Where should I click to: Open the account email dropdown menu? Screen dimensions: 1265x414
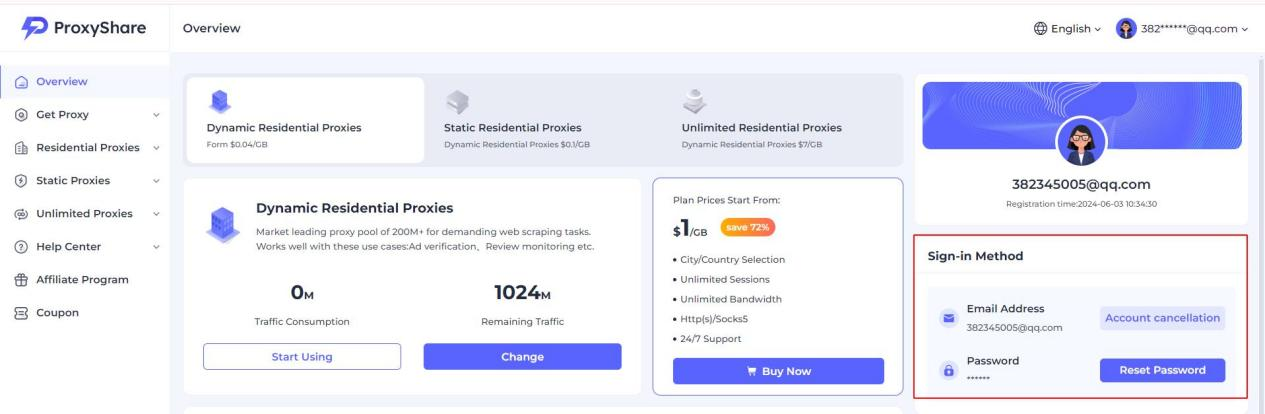click(1184, 28)
